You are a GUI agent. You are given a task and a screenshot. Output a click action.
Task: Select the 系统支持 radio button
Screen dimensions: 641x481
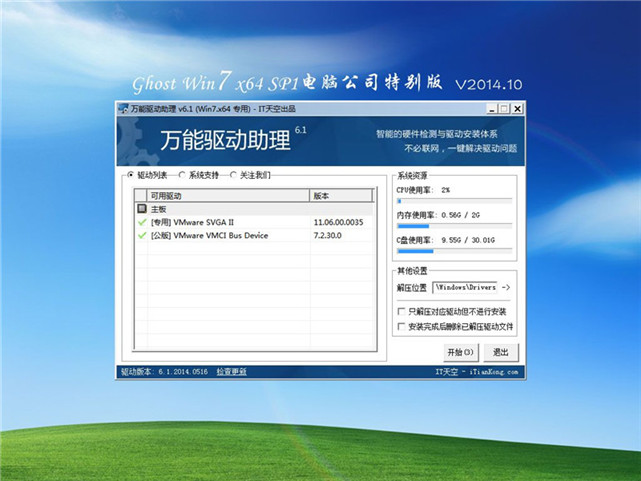point(181,175)
